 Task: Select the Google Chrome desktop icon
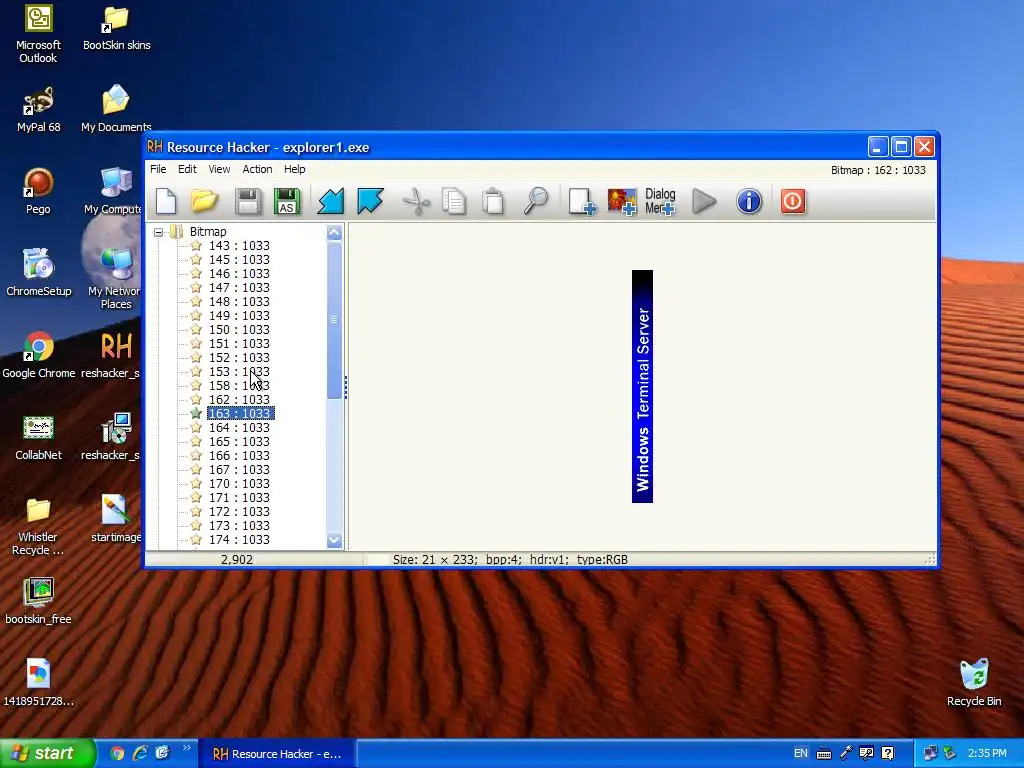pos(39,356)
